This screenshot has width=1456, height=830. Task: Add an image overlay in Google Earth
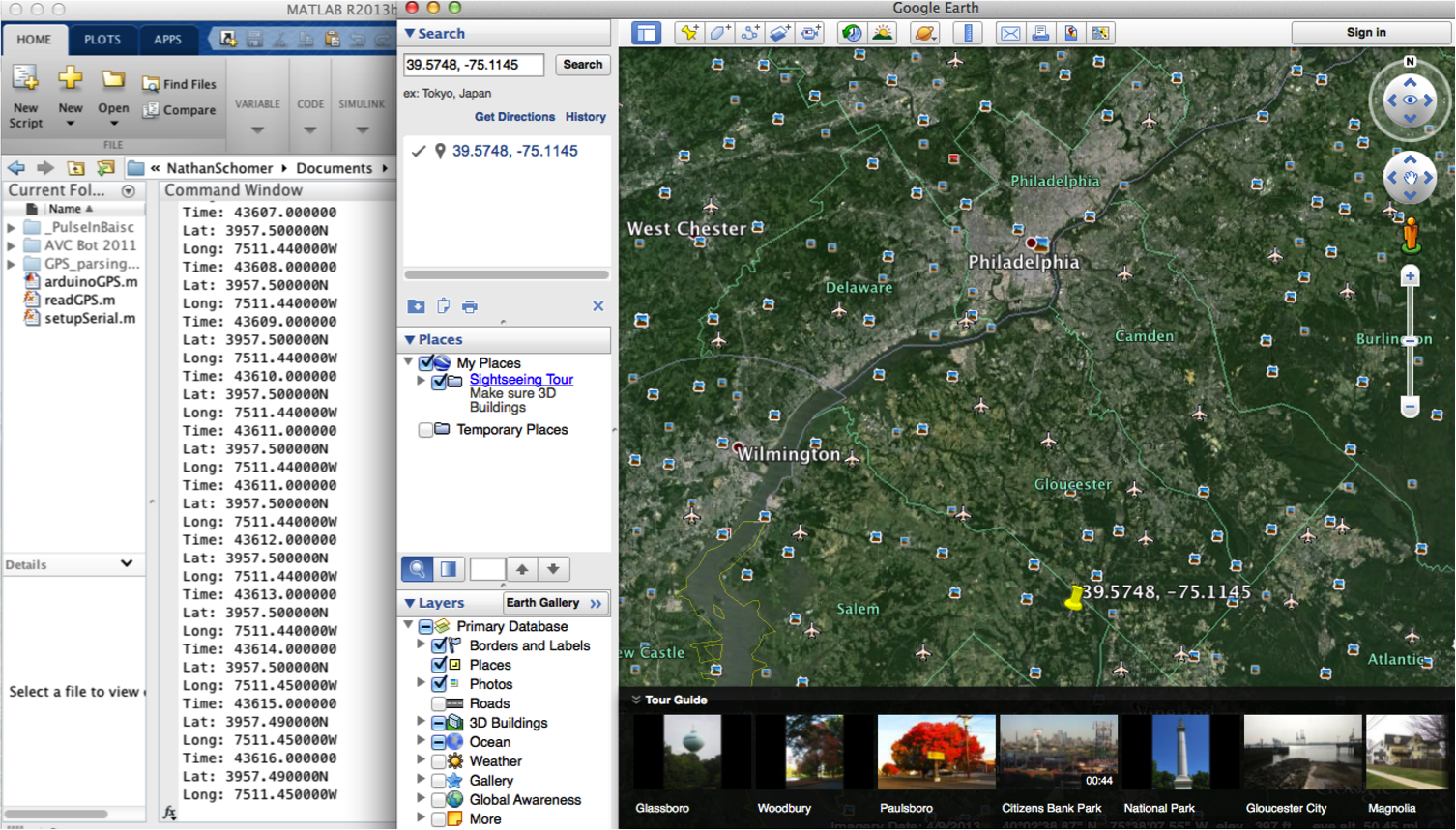(780, 33)
